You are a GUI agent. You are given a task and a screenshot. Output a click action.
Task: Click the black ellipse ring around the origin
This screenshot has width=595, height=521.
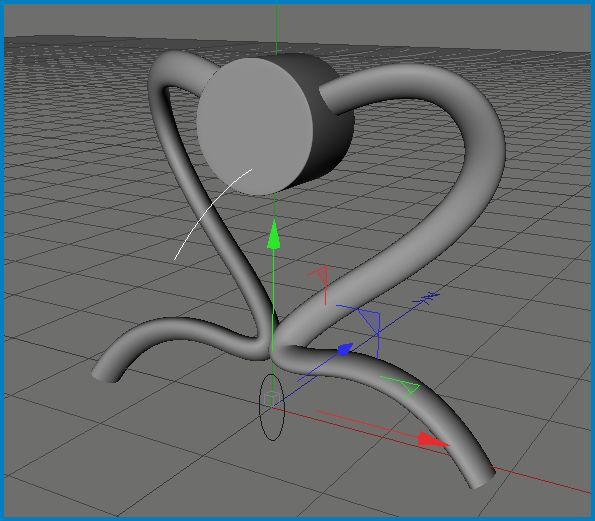click(x=272, y=407)
